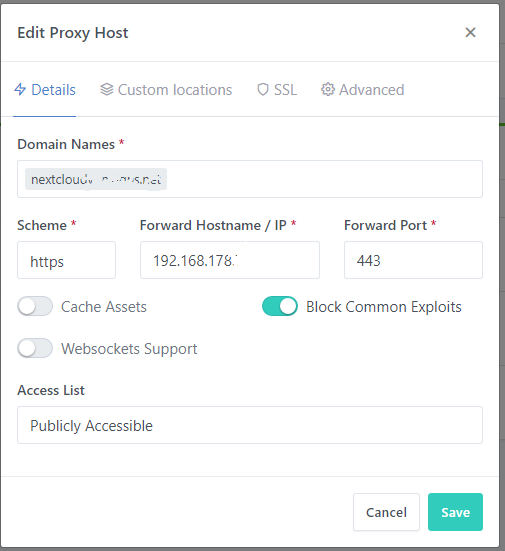Open the Scheme https dropdown
This screenshot has width=505, height=551.
[66, 260]
